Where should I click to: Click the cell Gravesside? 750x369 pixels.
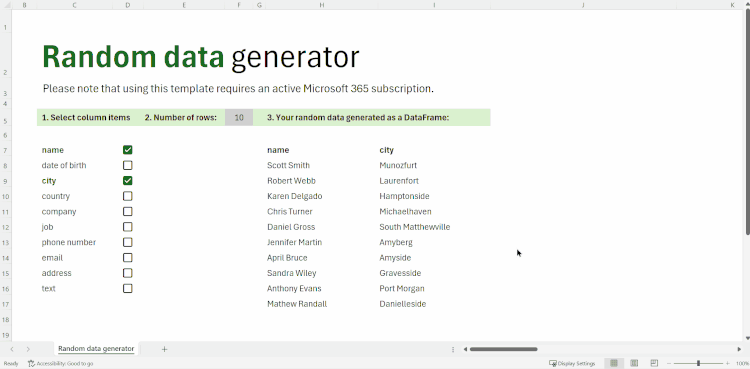pyautogui.click(x=400, y=273)
